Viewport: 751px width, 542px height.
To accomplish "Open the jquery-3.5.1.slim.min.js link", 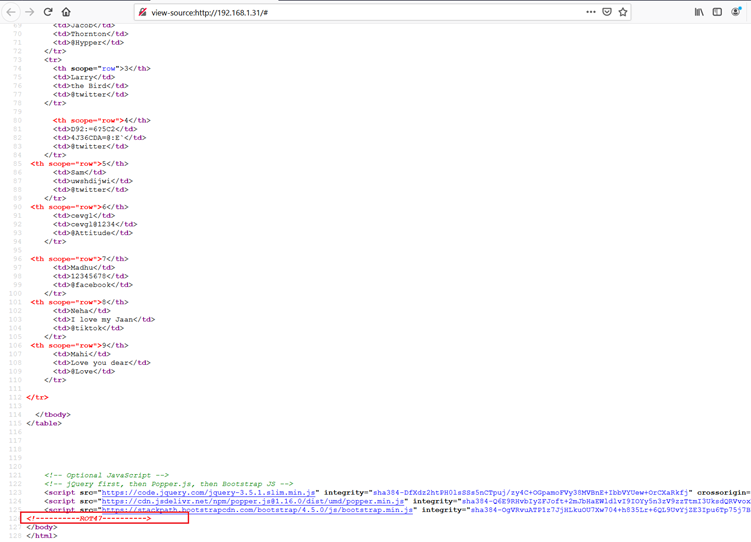I will pos(208,493).
